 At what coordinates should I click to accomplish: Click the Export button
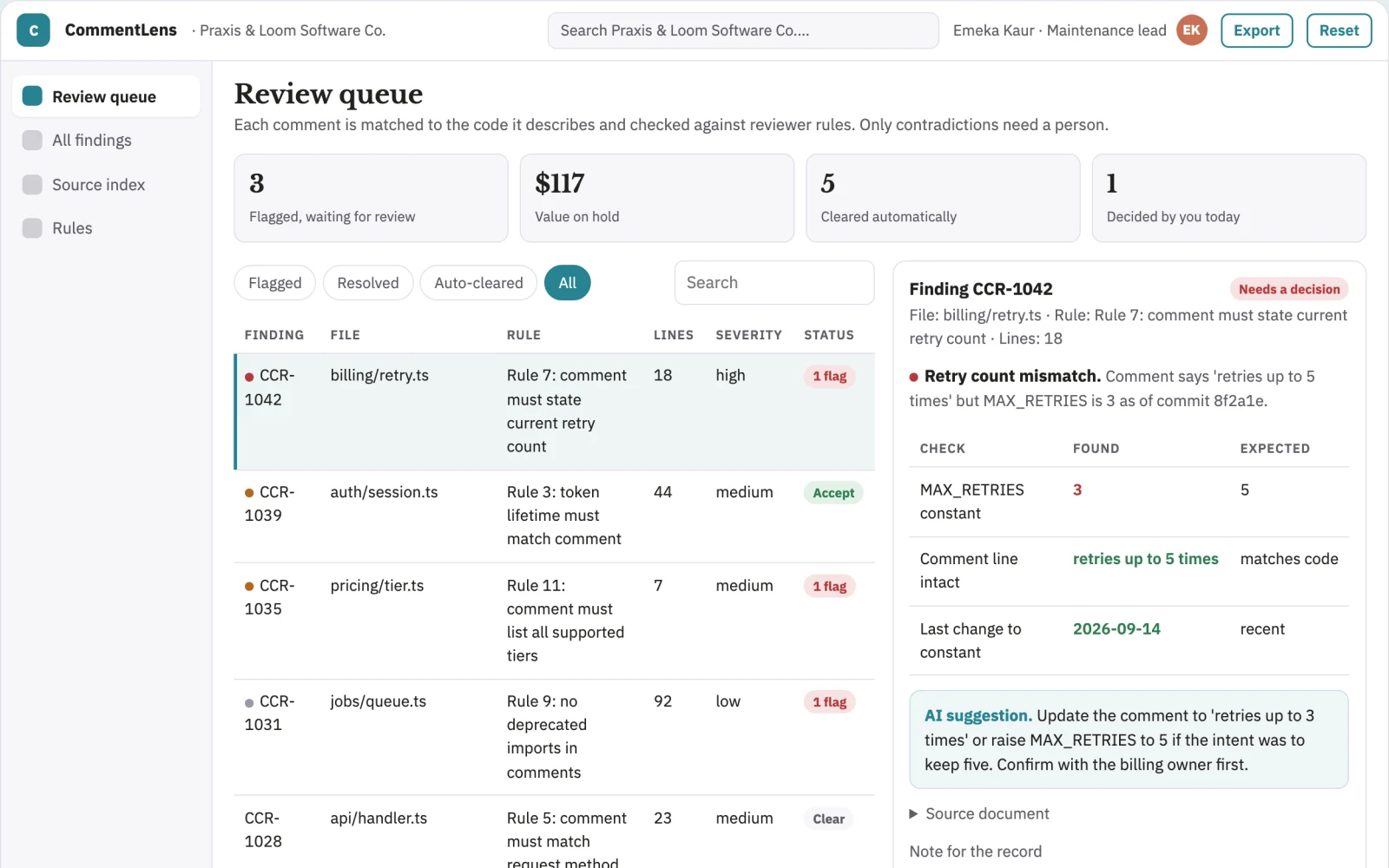[x=1256, y=30]
